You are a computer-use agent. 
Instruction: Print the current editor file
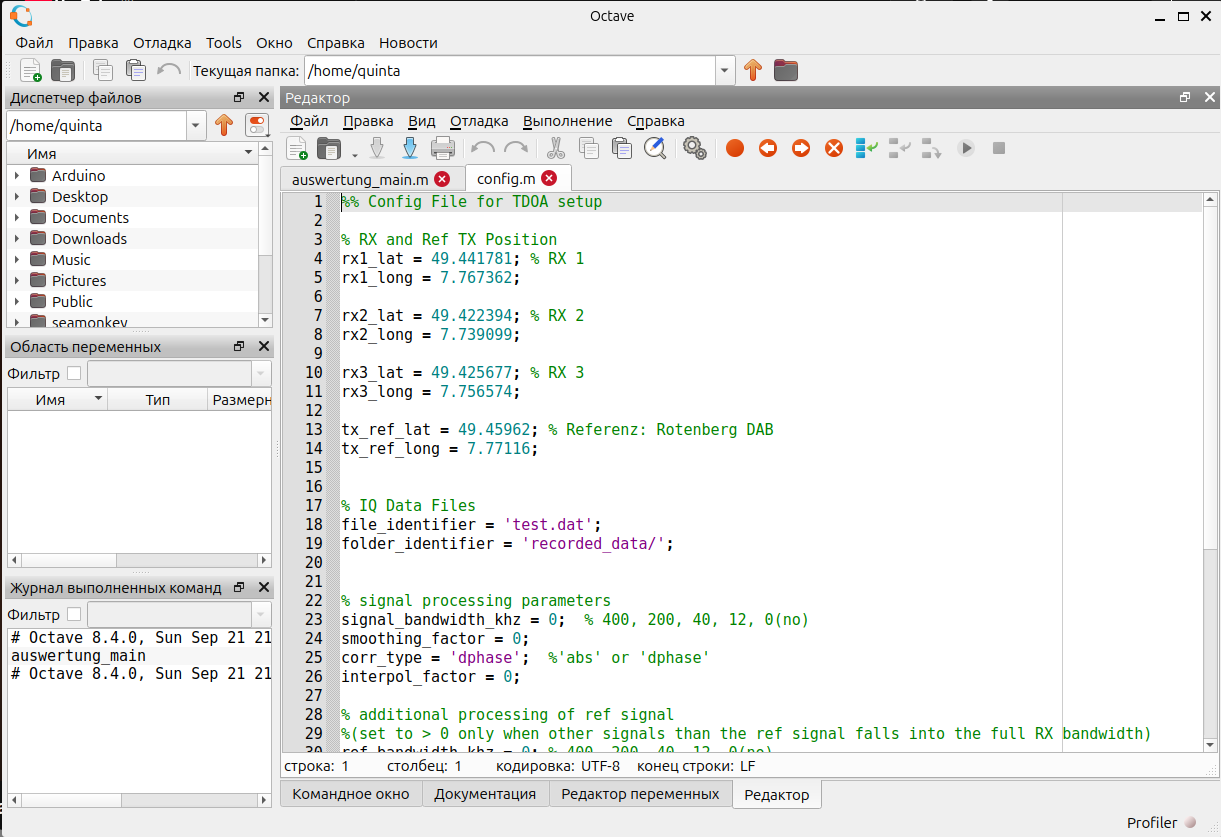pos(442,148)
